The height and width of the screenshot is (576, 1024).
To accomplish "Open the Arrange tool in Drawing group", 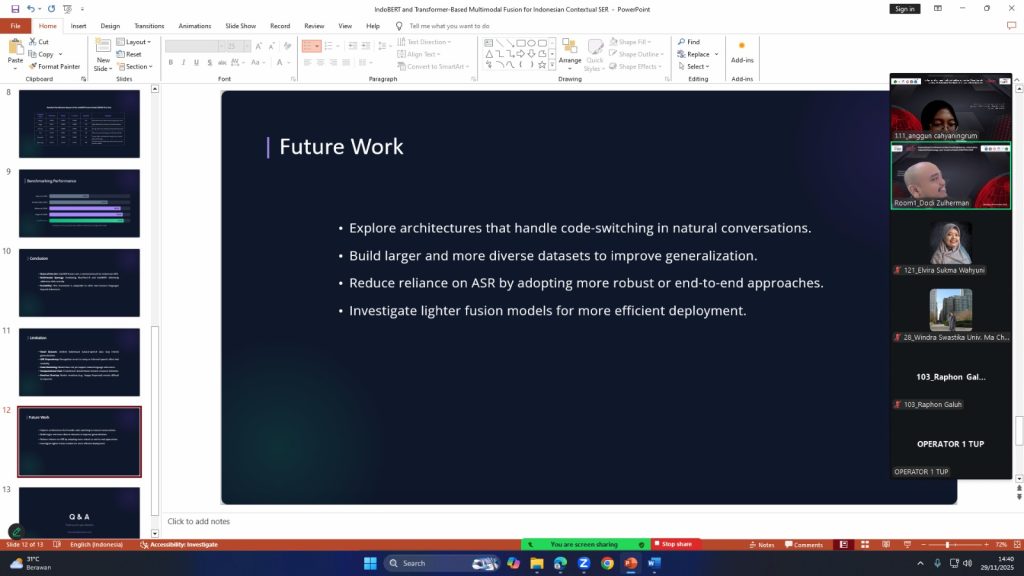I will click(x=570, y=53).
